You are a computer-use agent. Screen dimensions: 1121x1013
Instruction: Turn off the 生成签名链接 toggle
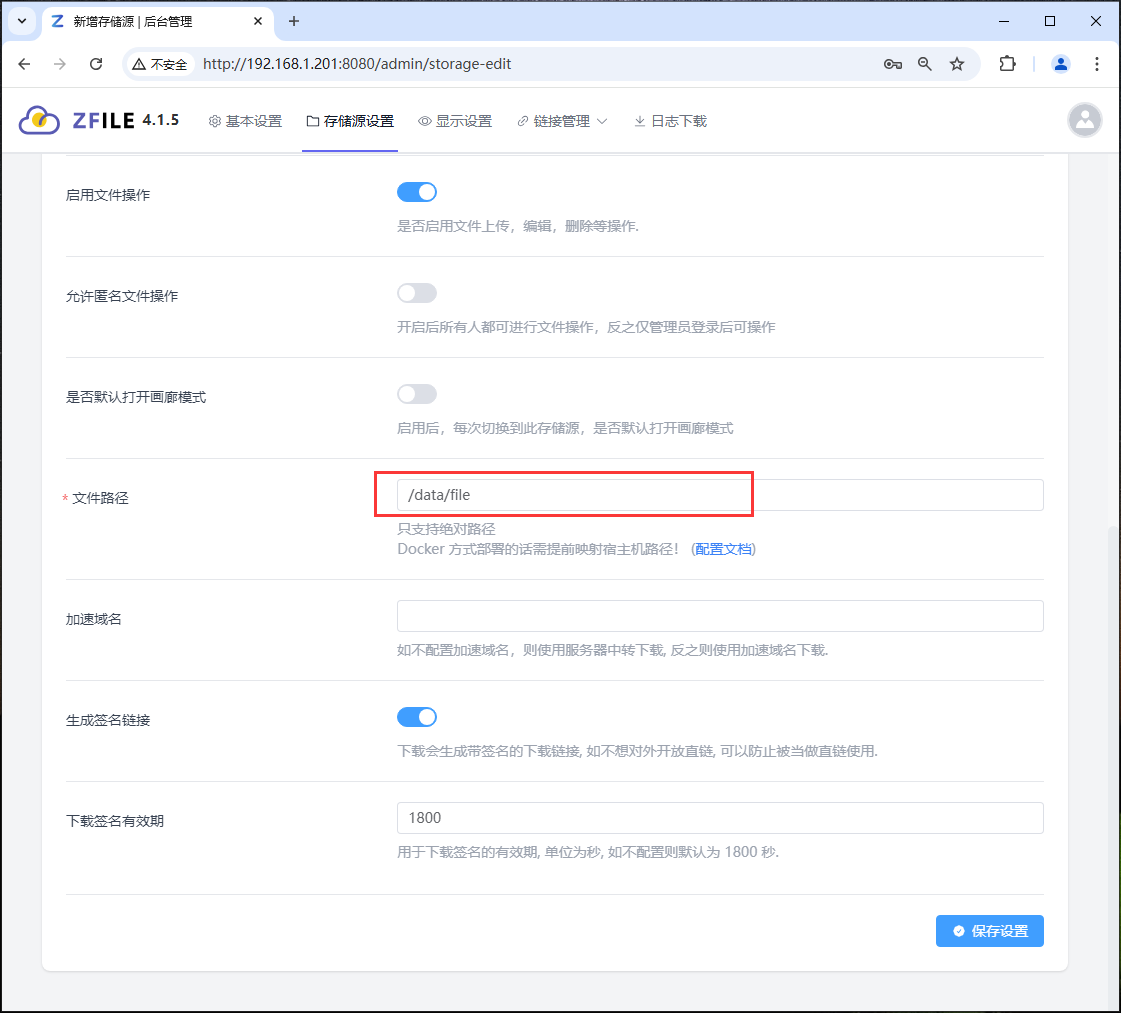(417, 717)
